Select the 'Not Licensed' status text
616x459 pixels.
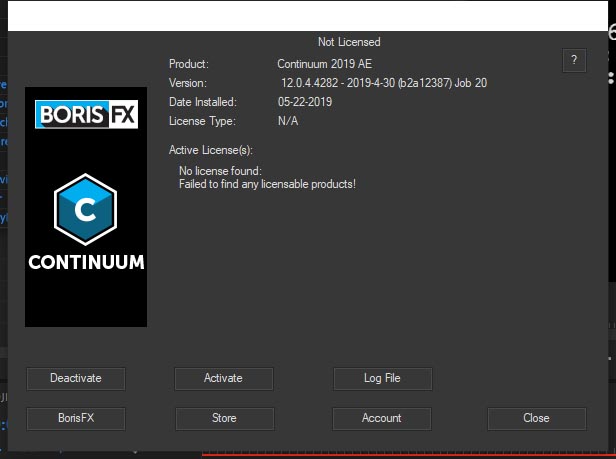(x=349, y=42)
